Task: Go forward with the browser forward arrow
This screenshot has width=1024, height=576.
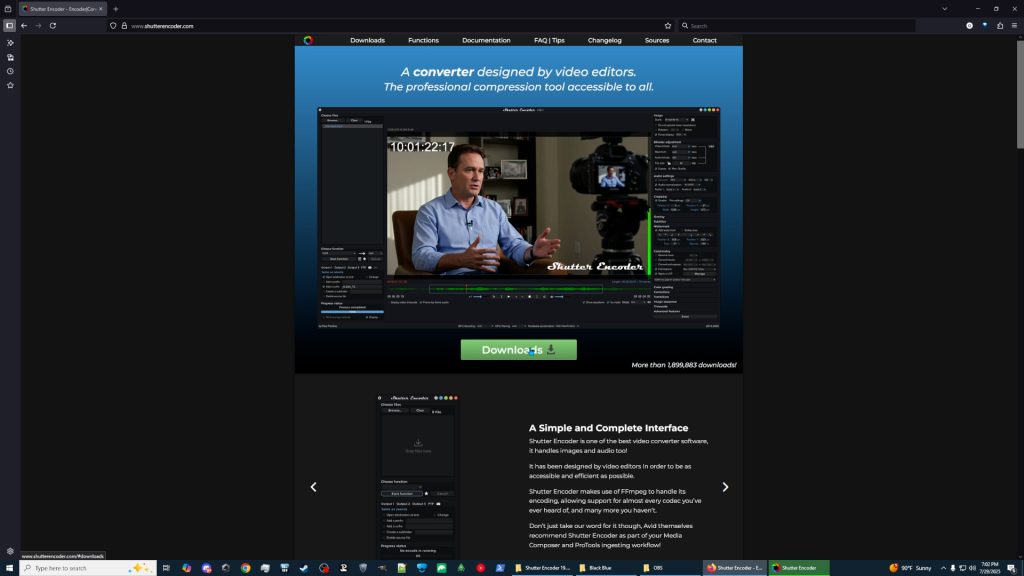Action: click(x=39, y=26)
